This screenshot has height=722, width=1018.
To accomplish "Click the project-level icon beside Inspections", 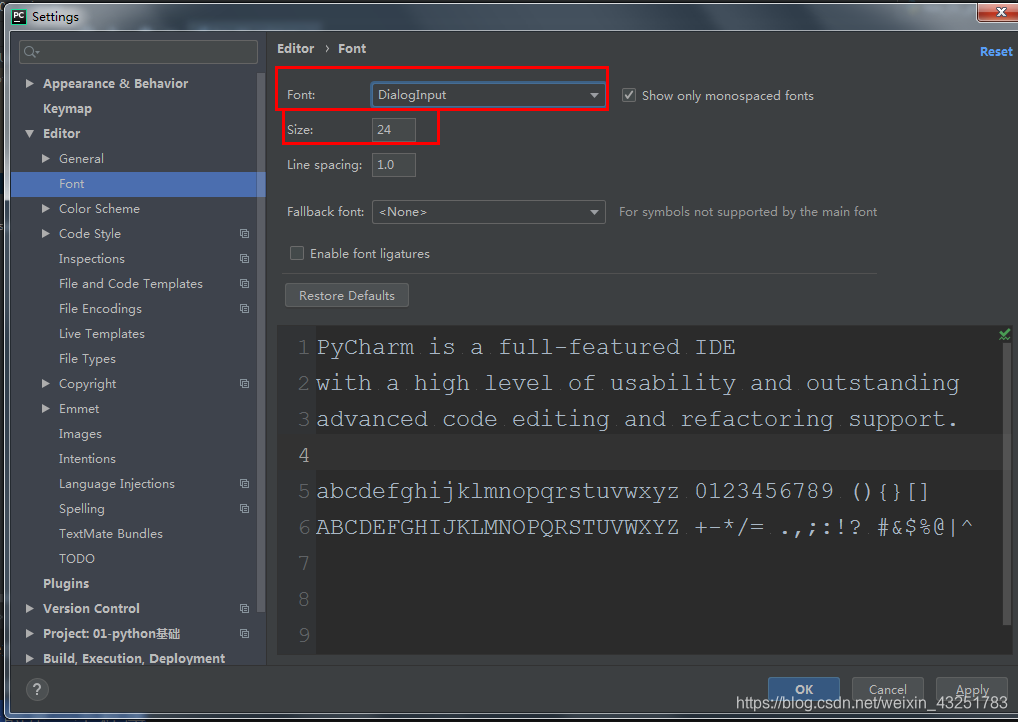I will point(244,258).
